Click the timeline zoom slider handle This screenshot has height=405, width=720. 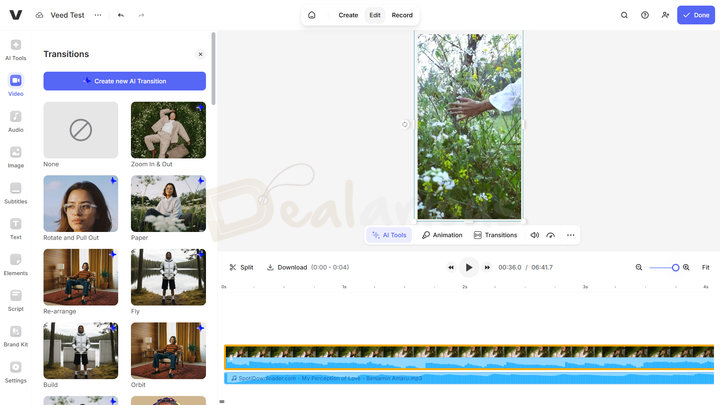[x=675, y=267]
